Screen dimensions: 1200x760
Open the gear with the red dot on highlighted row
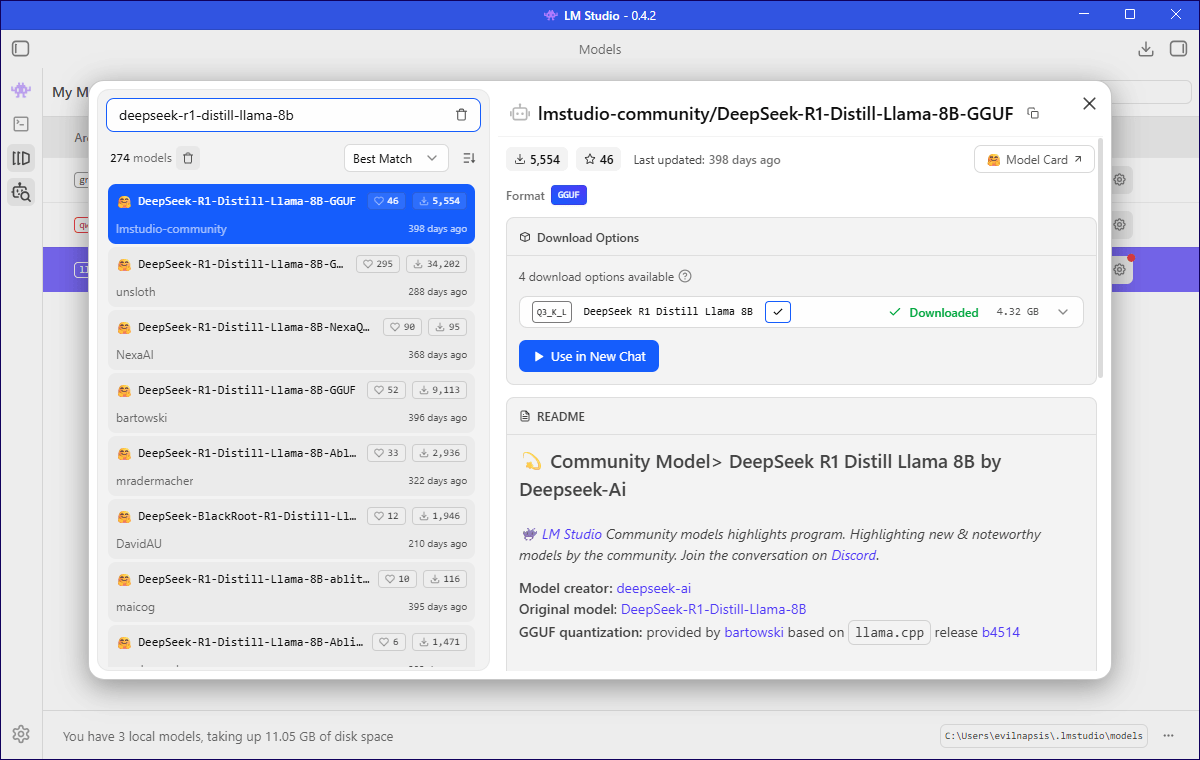point(1120,269)
